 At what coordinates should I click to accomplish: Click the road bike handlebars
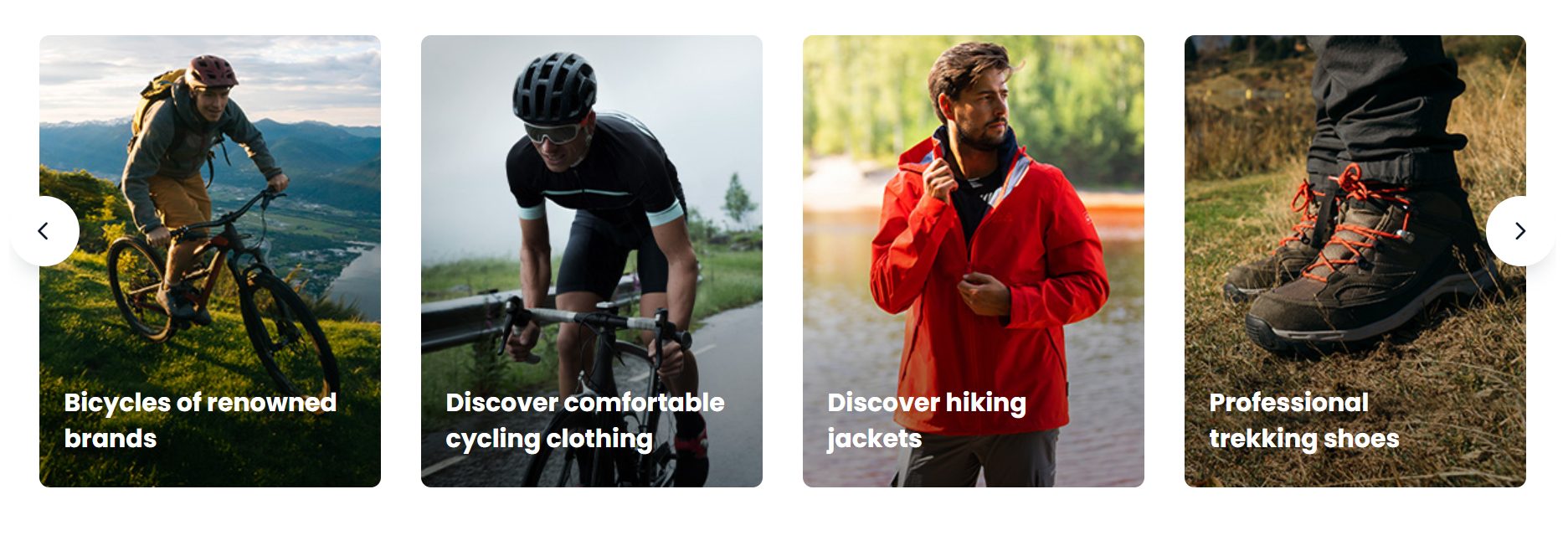click(596, 325)
